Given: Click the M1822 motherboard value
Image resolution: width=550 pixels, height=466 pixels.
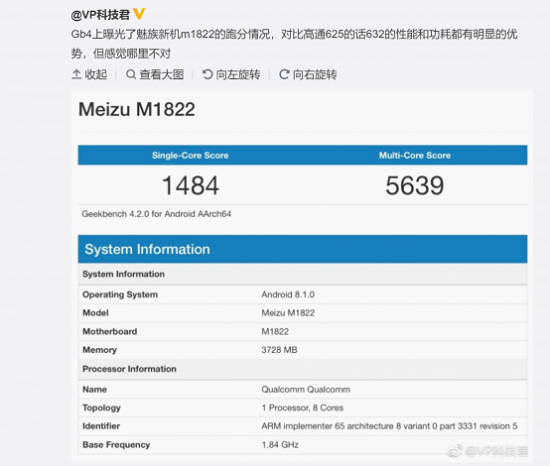Looking at the screenshot, I should (275, 331).
